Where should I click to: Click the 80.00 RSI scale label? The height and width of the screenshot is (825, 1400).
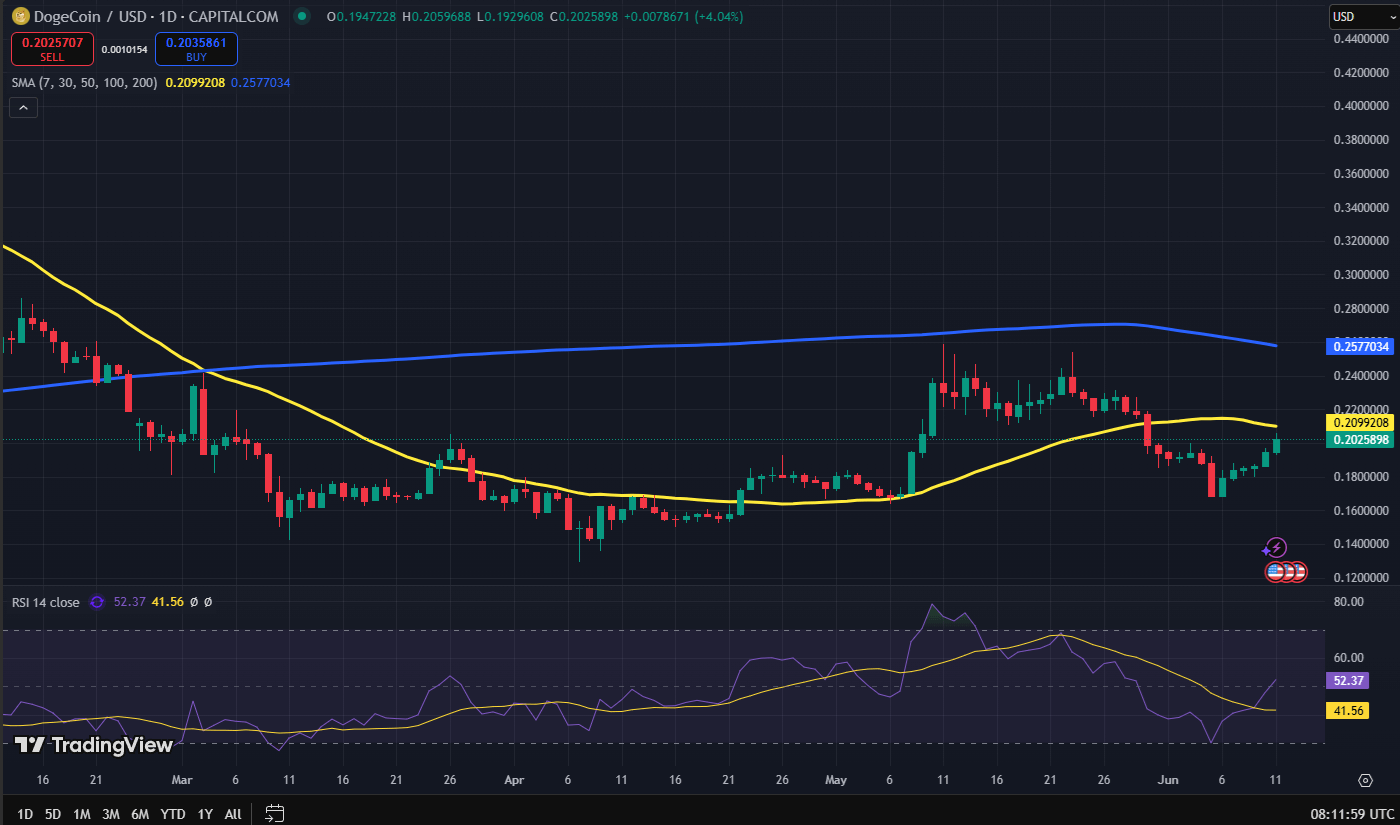[1349, 602]
